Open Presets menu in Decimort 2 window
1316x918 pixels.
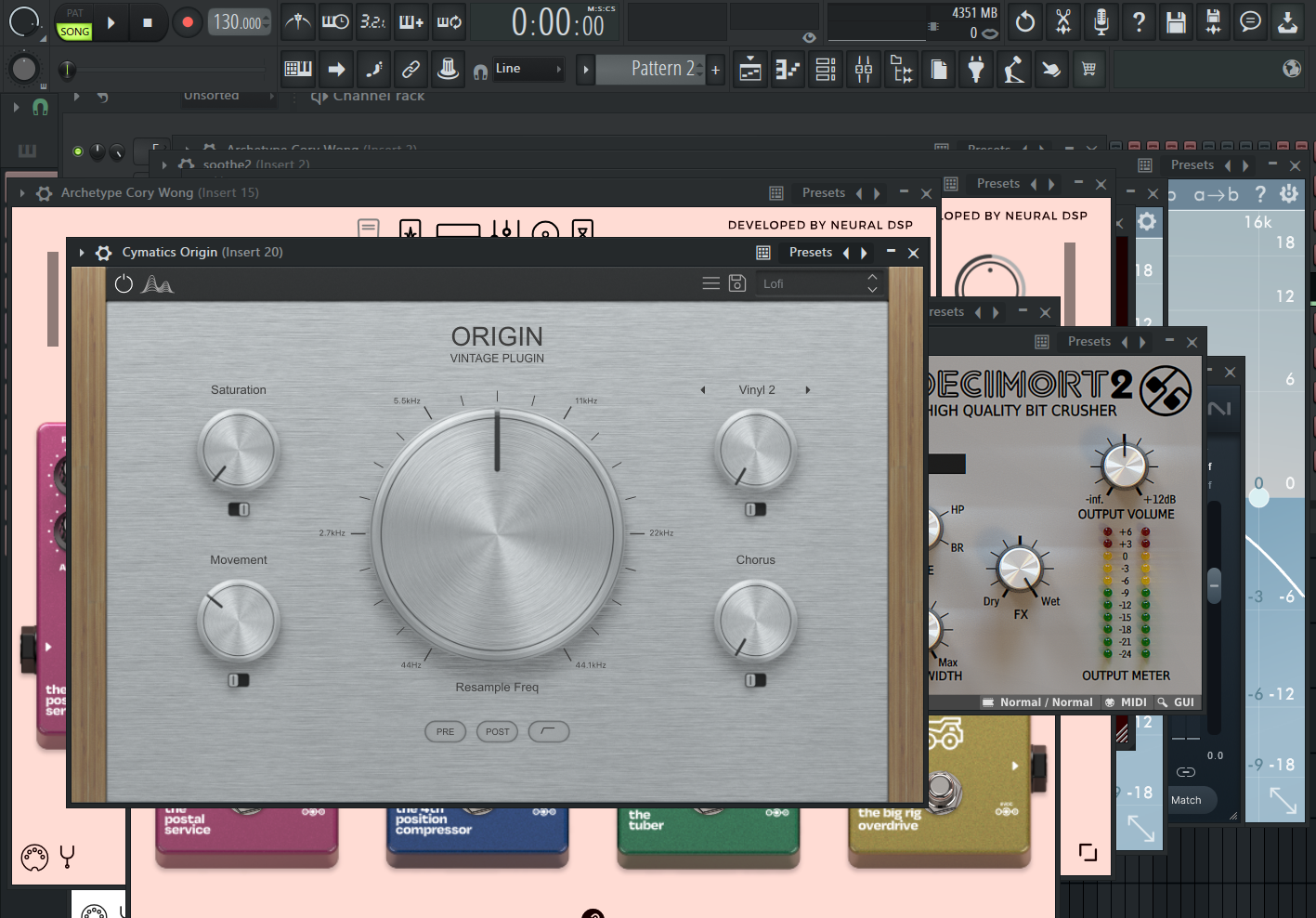point(1089,342)
